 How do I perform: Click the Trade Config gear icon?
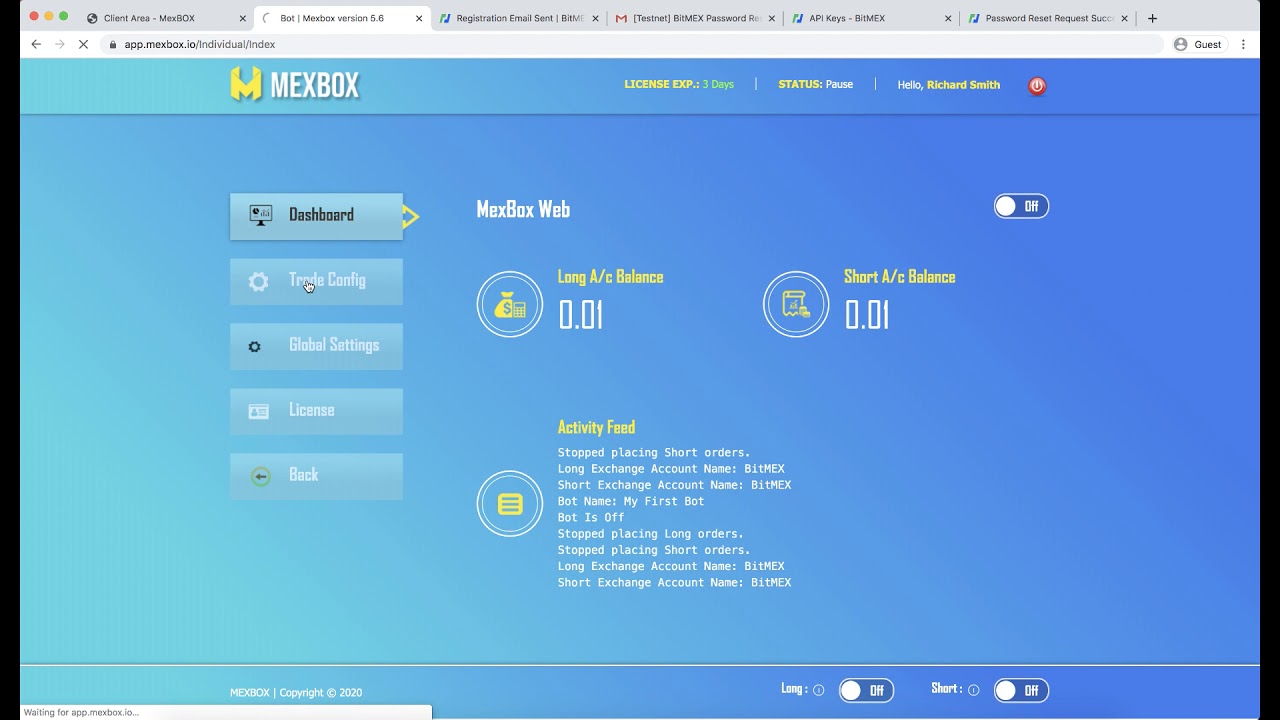(x=258, y=282)
